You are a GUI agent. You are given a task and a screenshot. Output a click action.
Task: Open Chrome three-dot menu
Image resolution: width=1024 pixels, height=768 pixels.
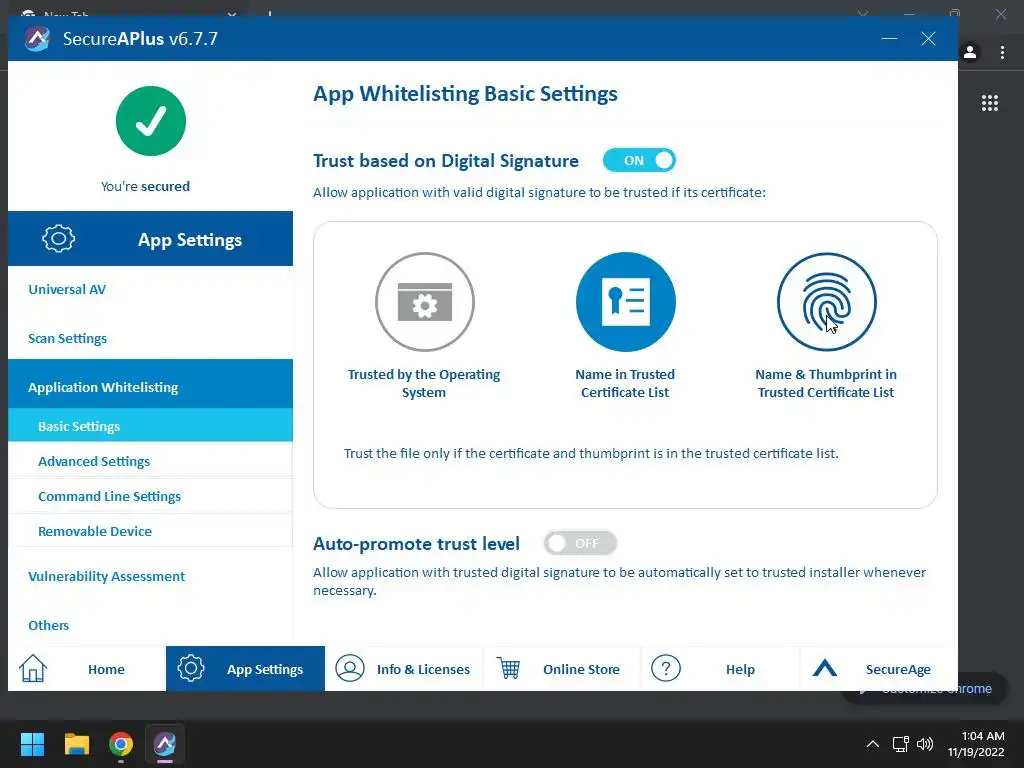point(1002,52)
